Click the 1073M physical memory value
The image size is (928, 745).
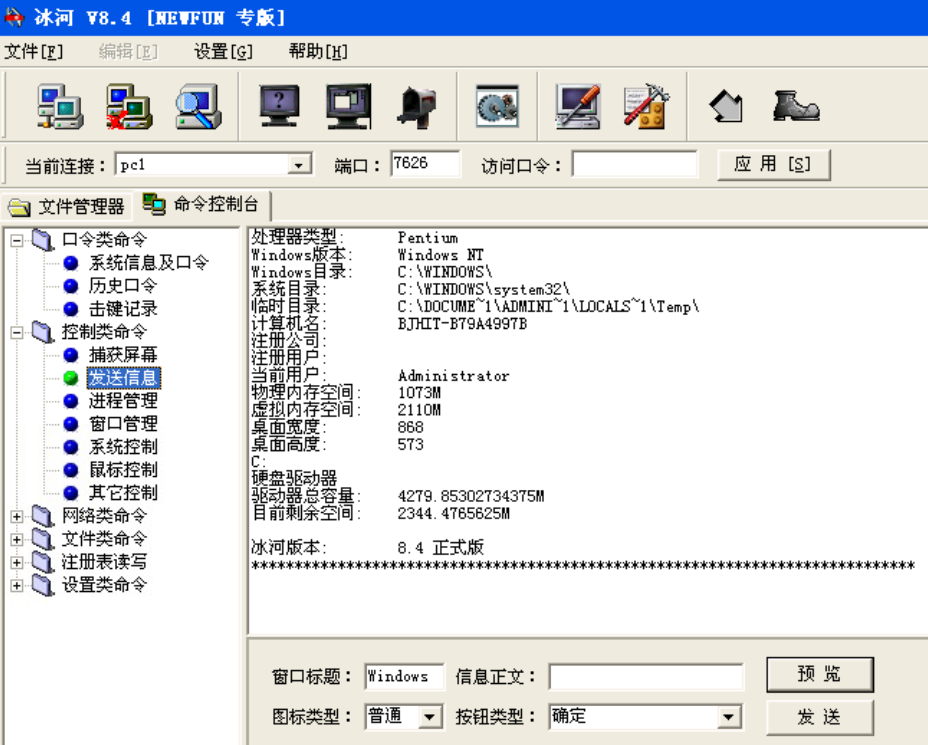coord(420,393)
